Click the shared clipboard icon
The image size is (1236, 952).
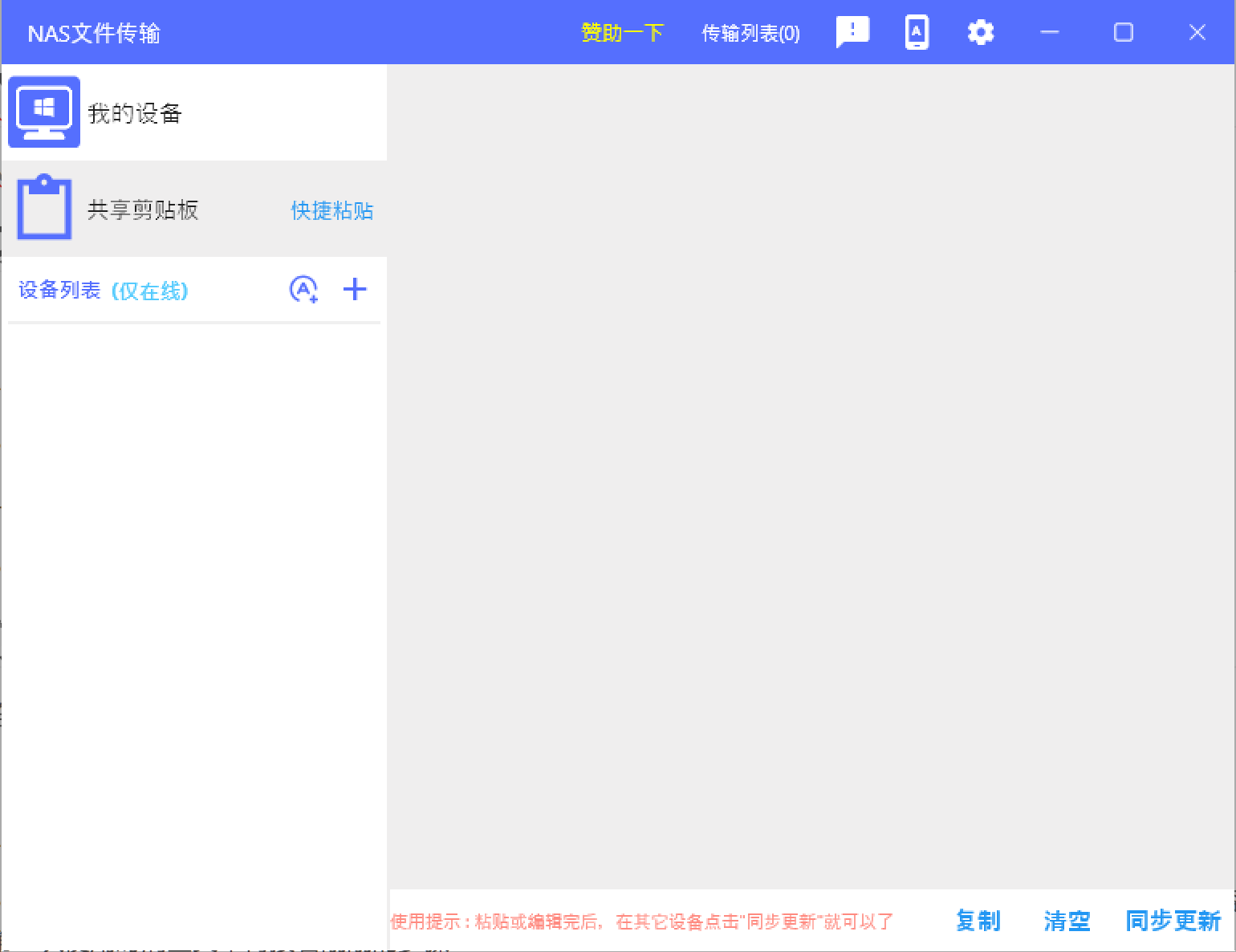coord(44,209)
